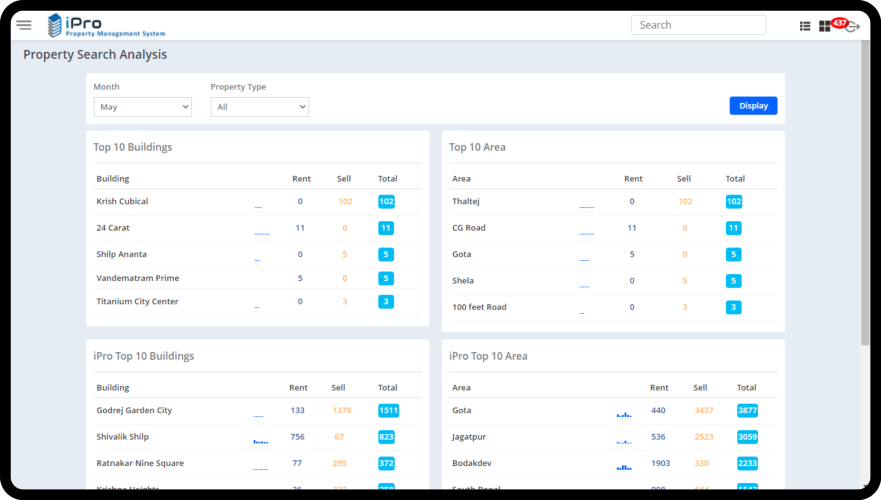Click the page vertical scrollbar

pos(865,200)
